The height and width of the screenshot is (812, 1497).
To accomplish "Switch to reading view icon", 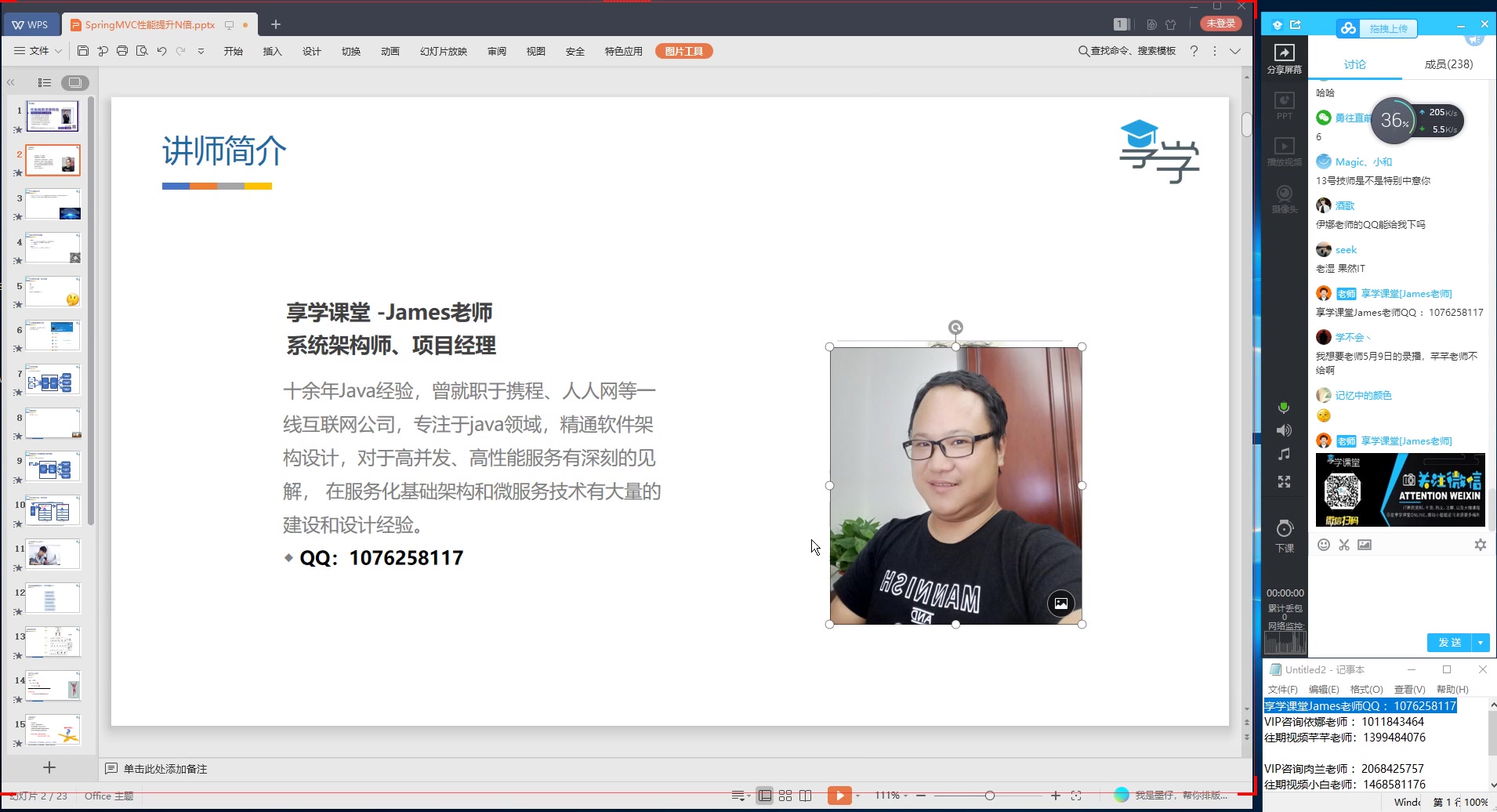I will click(806, 796).
